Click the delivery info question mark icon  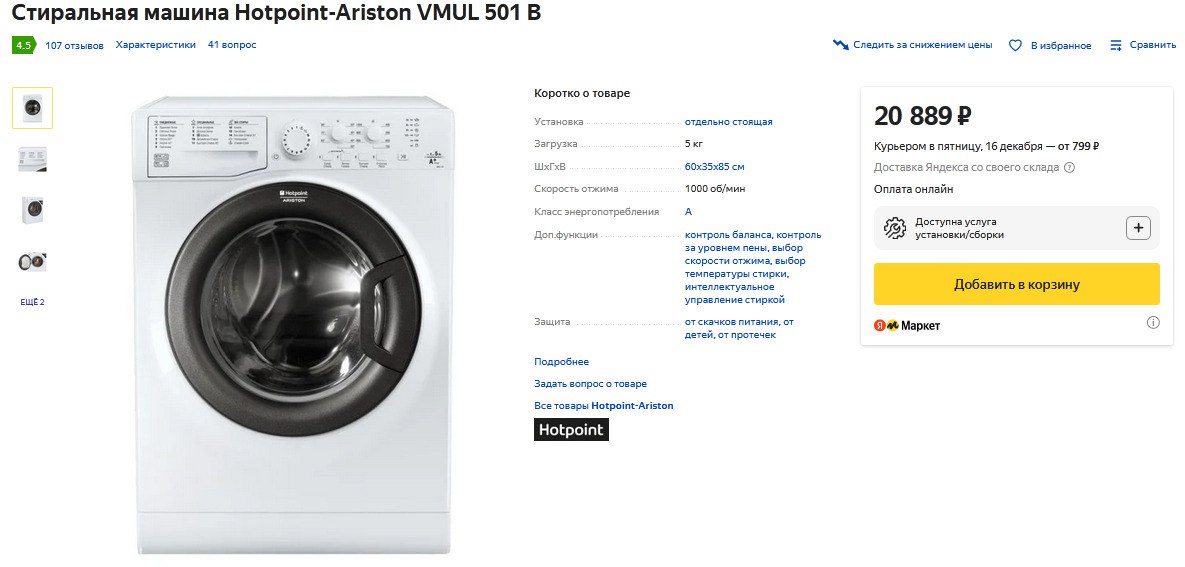point(1070,168)
